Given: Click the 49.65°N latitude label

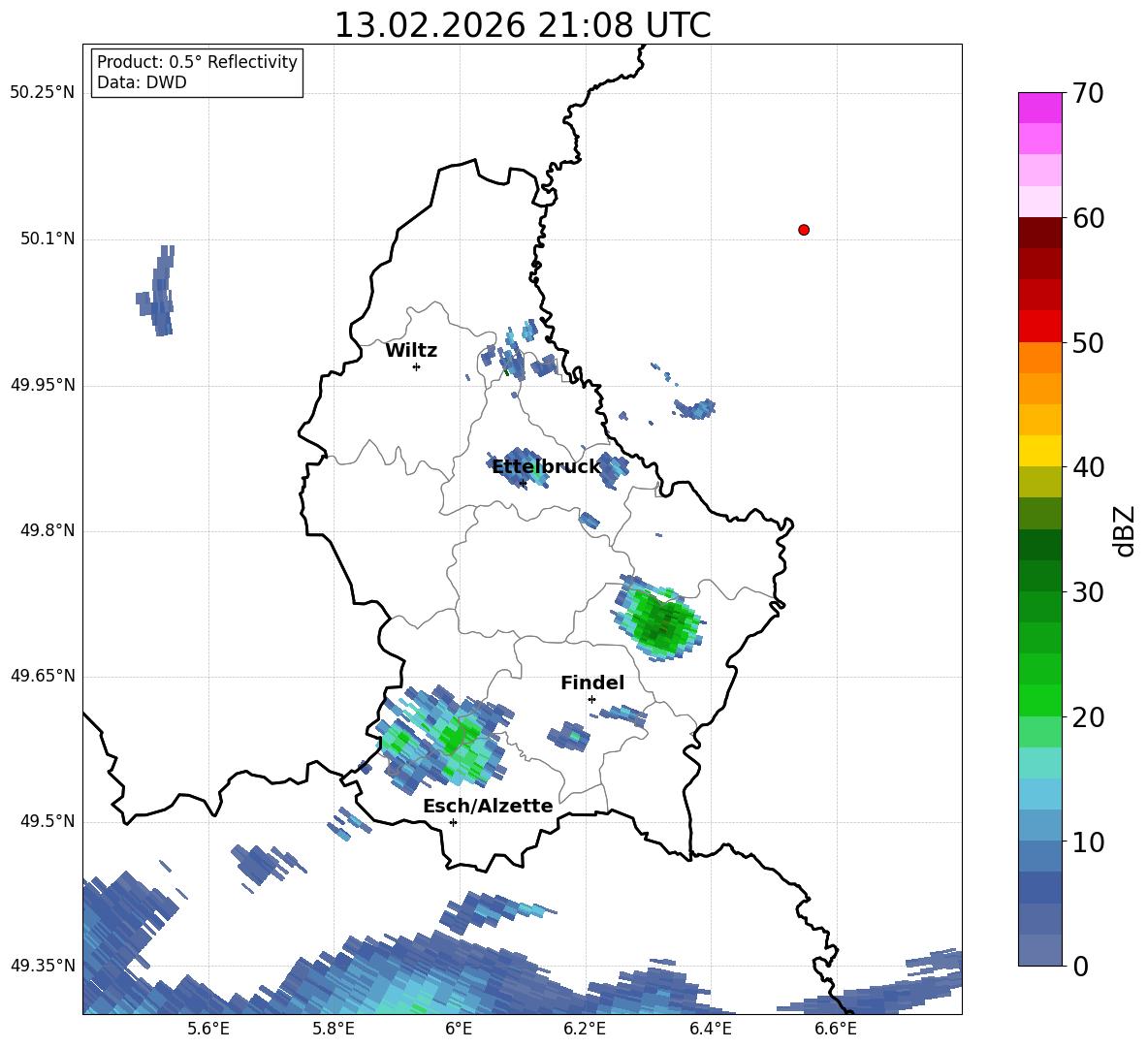Looking at the screenshot, I should coord(43,676).
